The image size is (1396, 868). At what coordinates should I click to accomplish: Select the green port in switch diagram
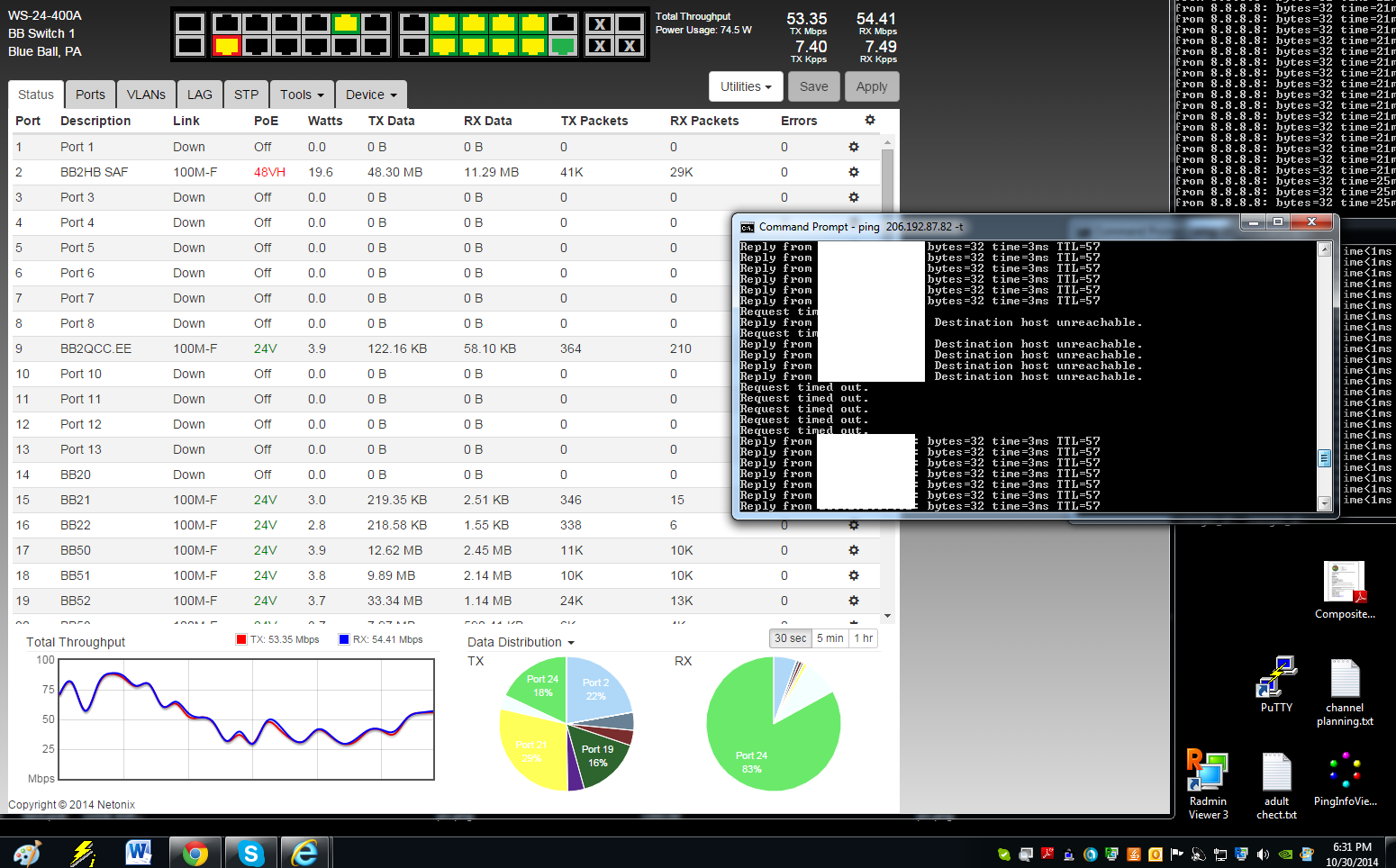pyautogui.click(x=562, y=45)
